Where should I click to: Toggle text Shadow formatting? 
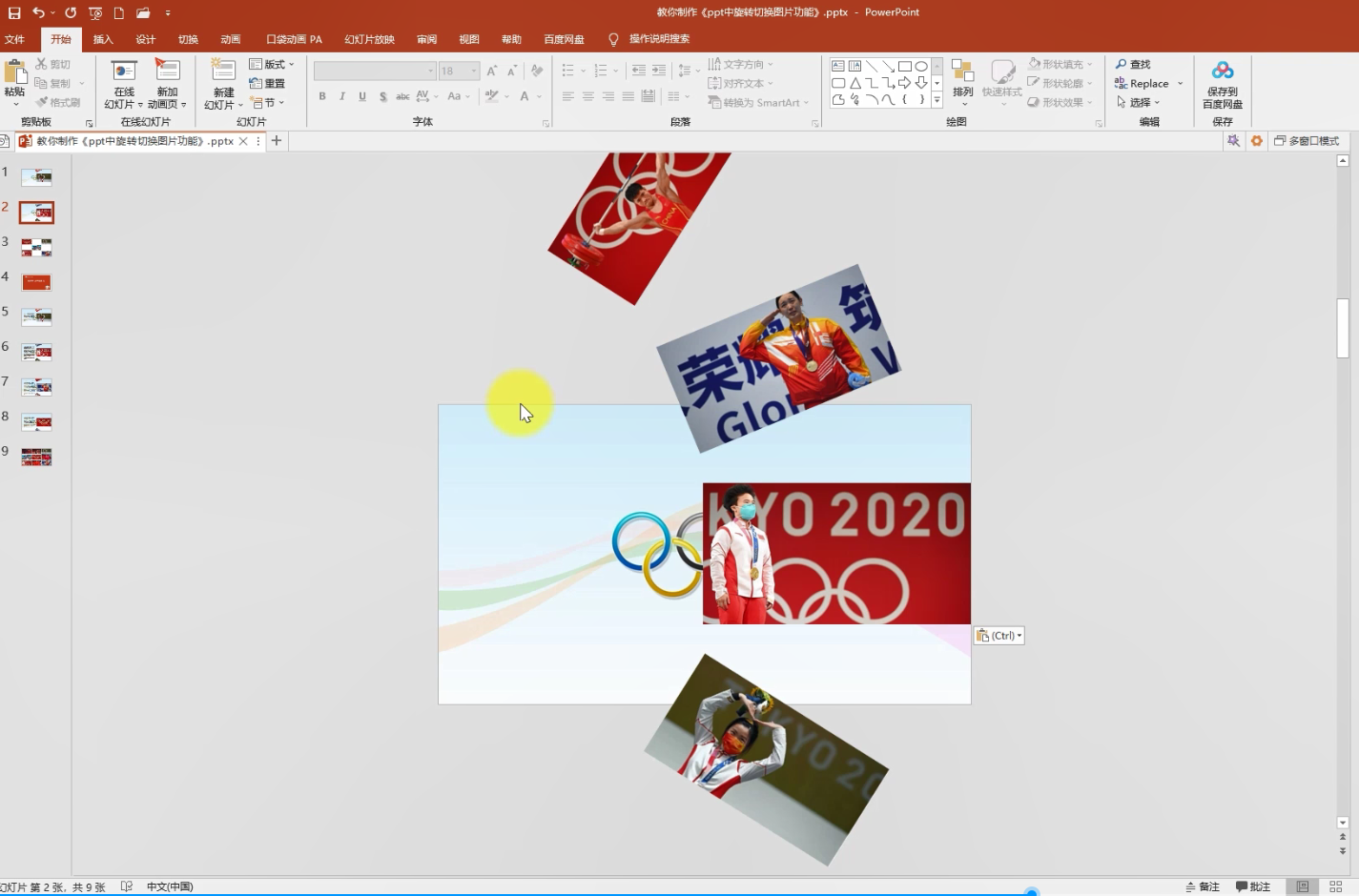coord(382,96)
